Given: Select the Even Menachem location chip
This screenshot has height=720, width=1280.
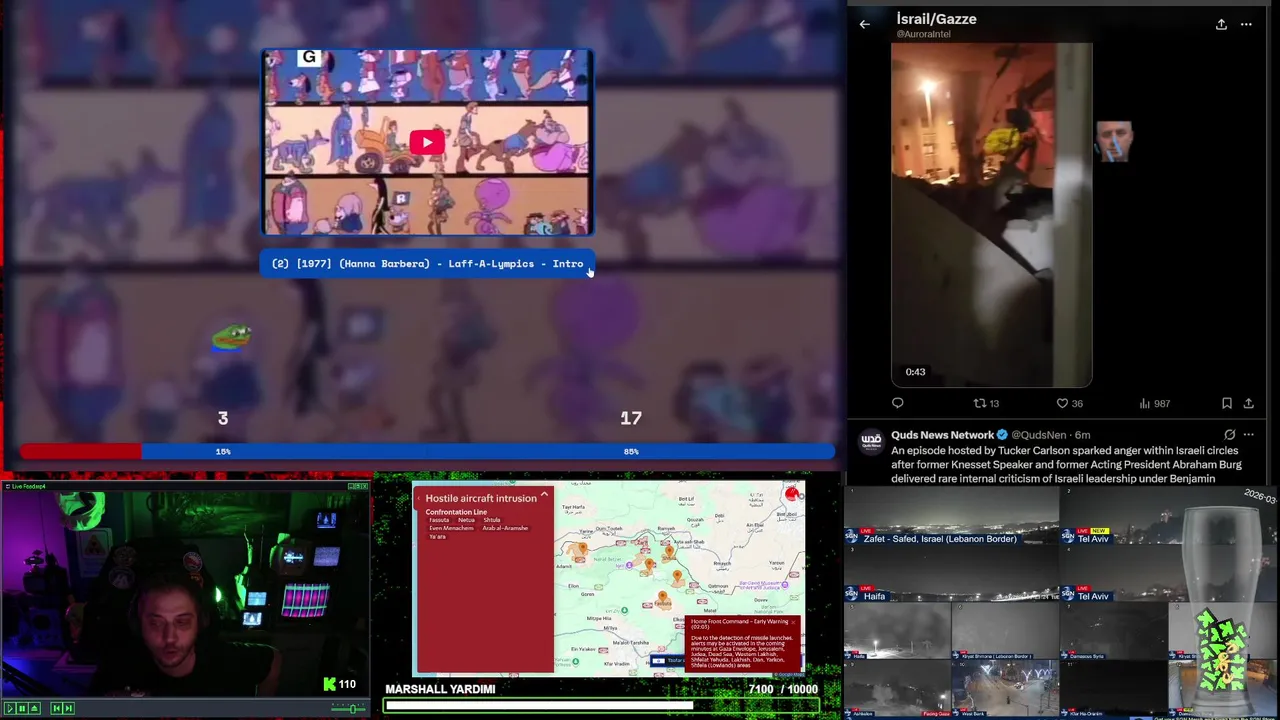Looking at the screenshot, I should point(452,528).
